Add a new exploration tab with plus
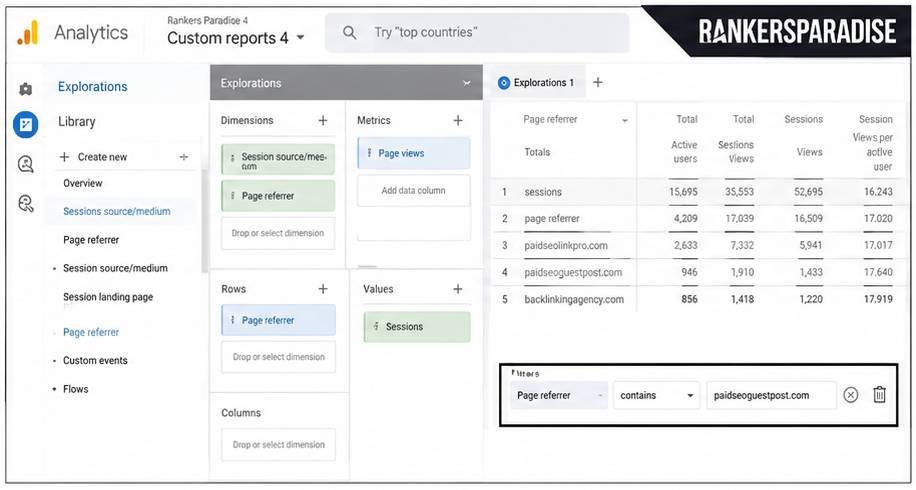916x490 pixels. click(598, 82)
